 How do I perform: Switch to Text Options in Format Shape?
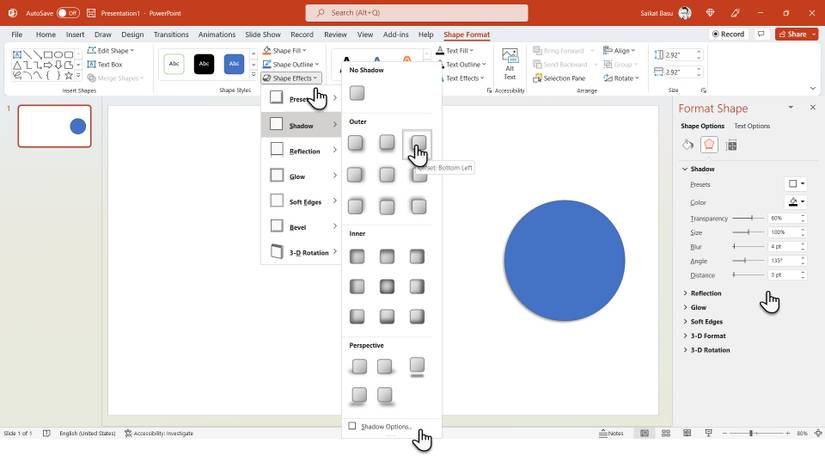pyautogui.click(x=752, y=126)
